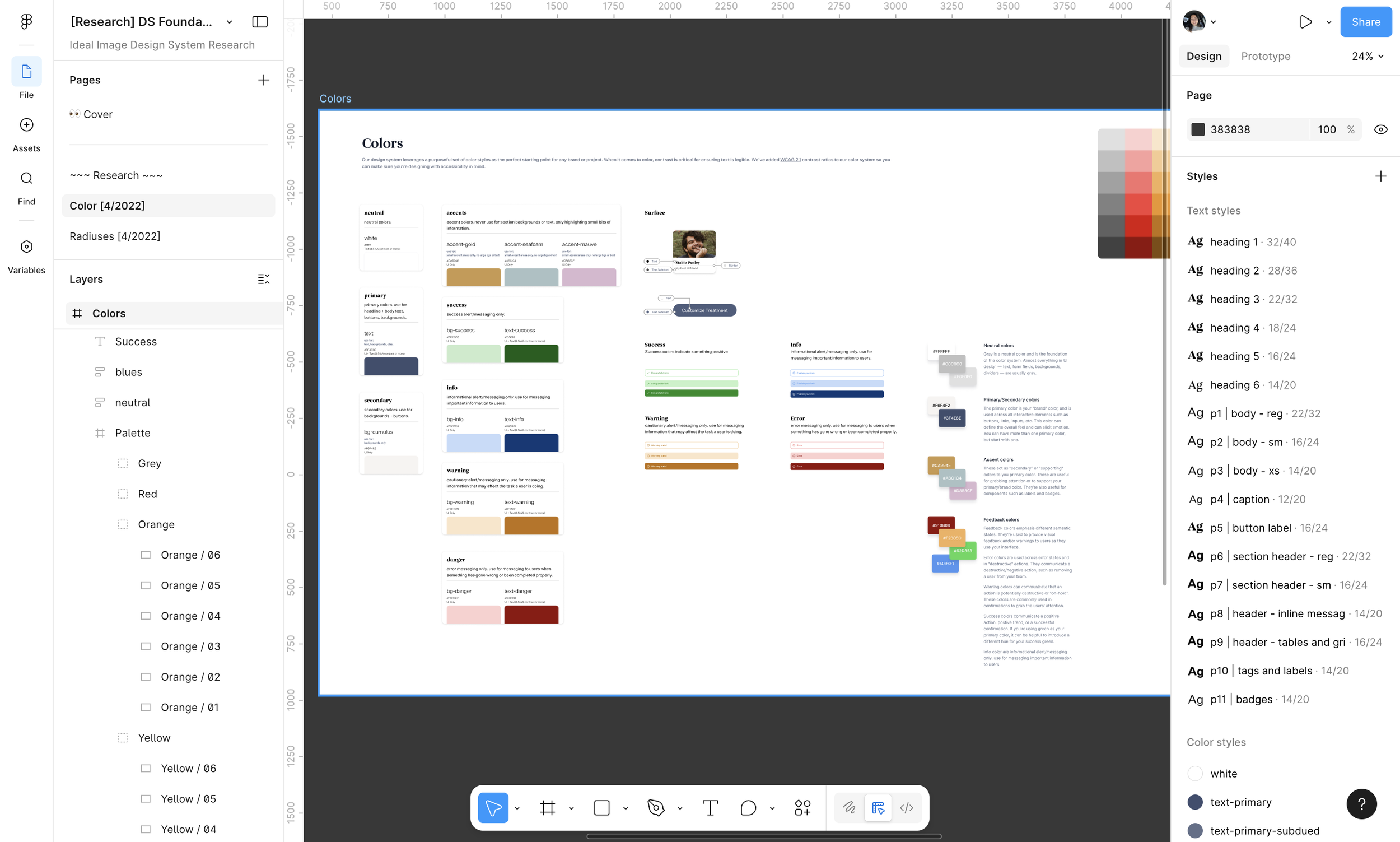
Task: Open the Radiuses [4/2022] page
Action: pyautogui.click(x=115, y=236)
